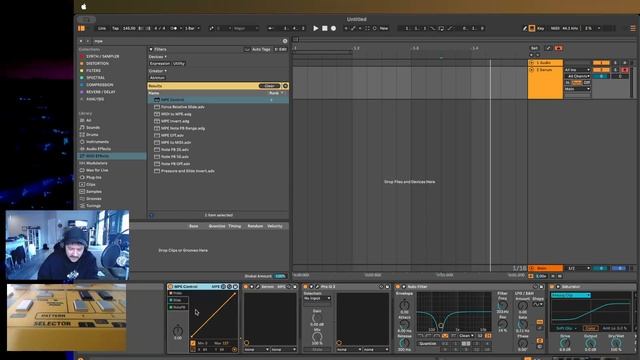
Task: Open Audio Effects in the Library
Action: point(98,149)
